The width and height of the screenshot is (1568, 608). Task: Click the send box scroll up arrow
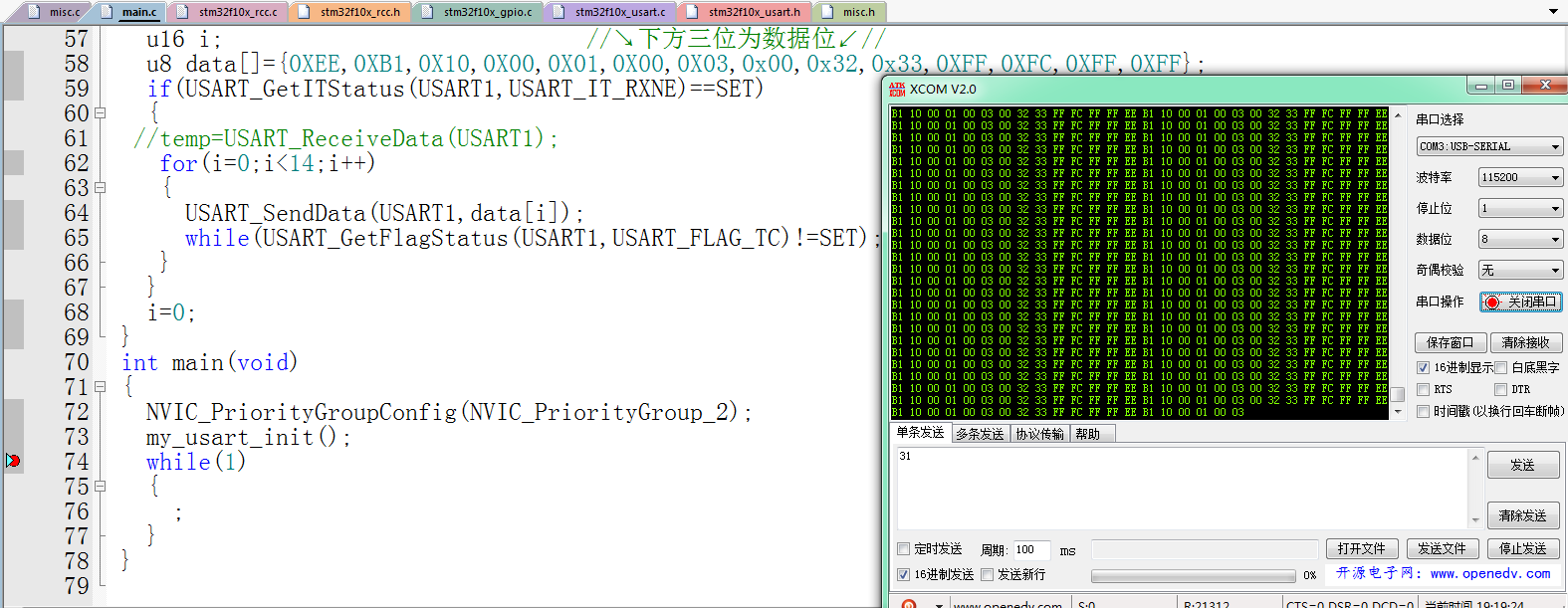(1475, 457)
